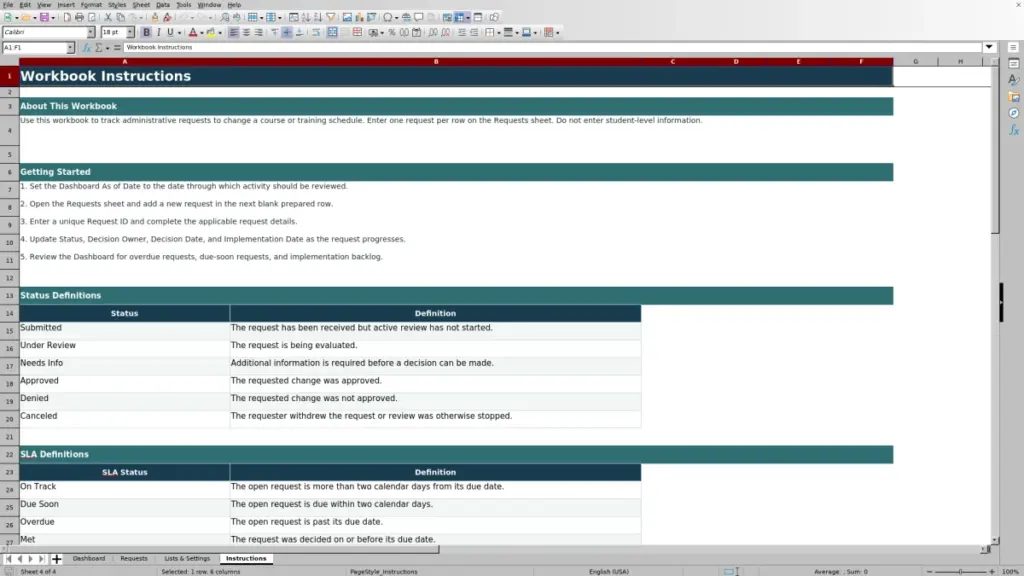Click the Clone Formatting paintbrush icon
Viewport: 1024px width, 576px height.
pyautogui.click(x=155, y=17)
